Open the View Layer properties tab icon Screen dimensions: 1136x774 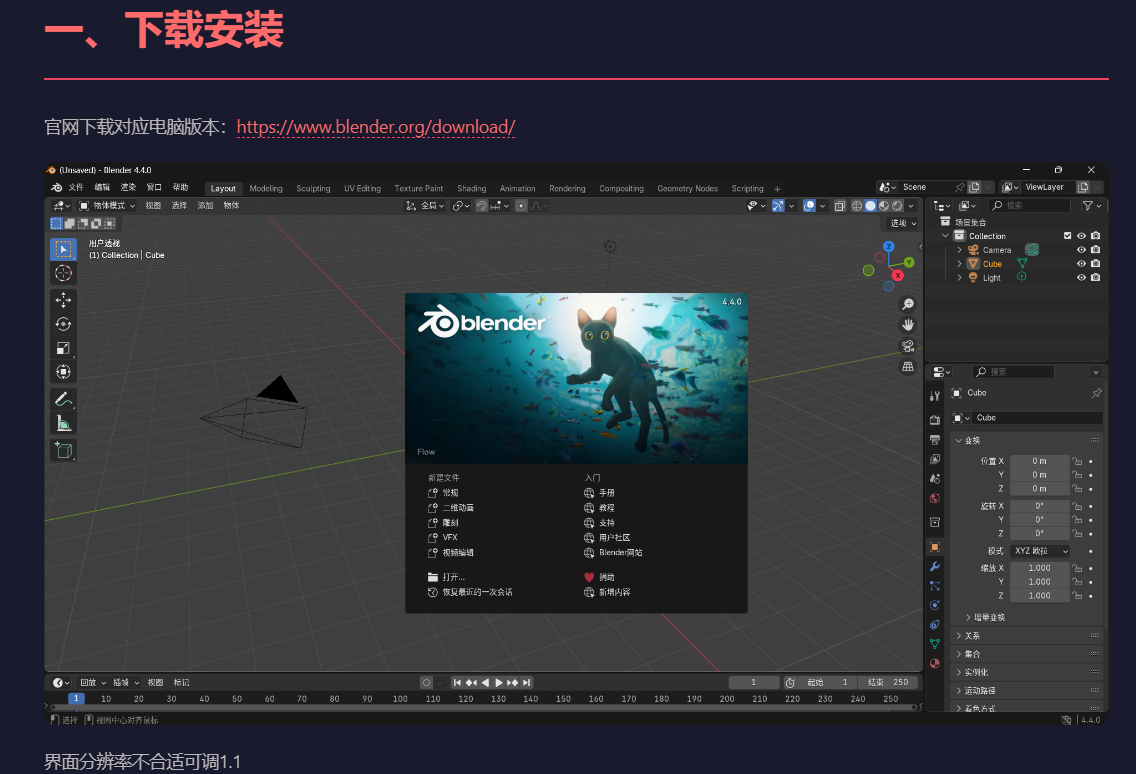(x=935, y=459)
